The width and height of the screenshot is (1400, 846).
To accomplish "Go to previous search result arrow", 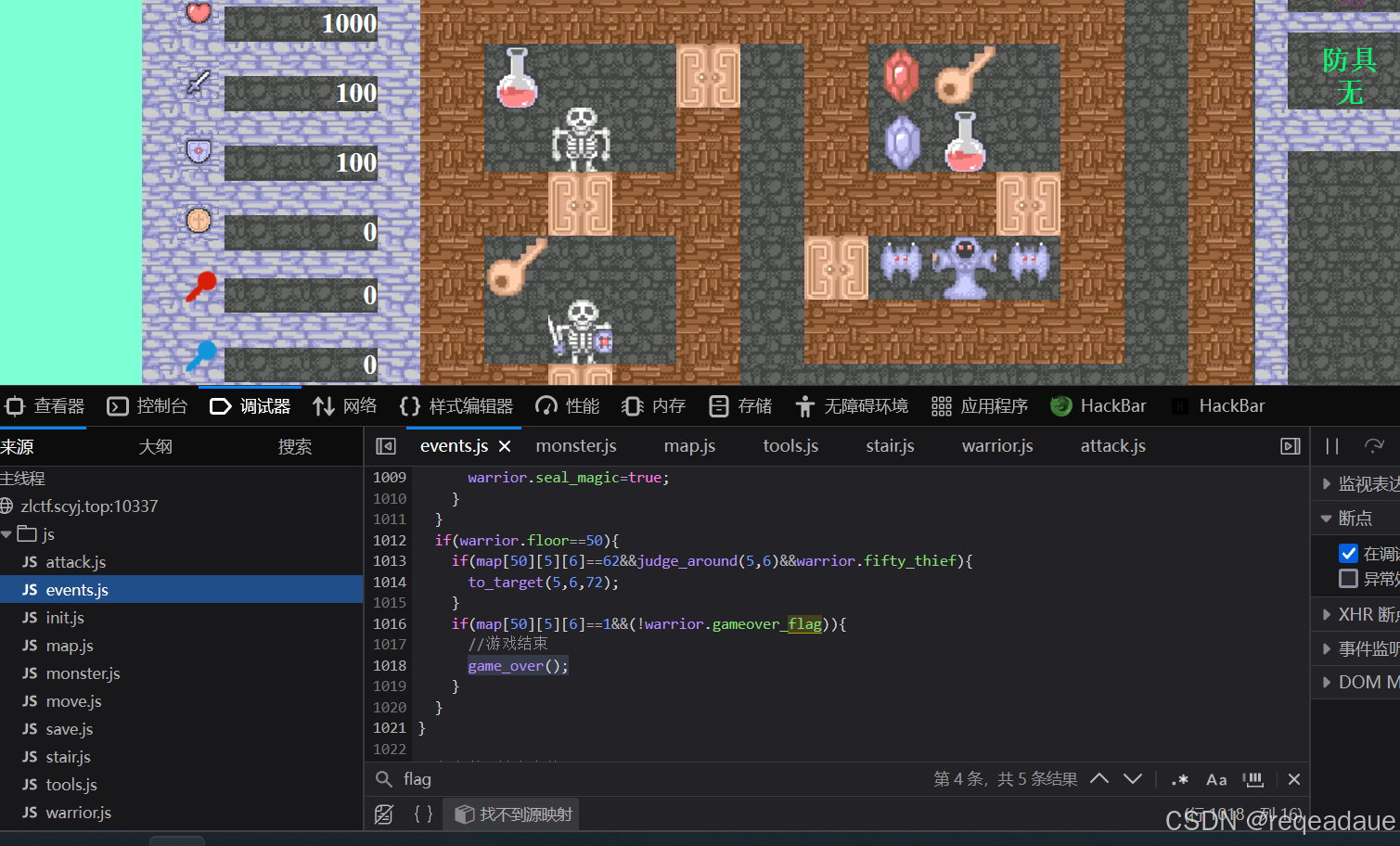I will [1099, 779].
